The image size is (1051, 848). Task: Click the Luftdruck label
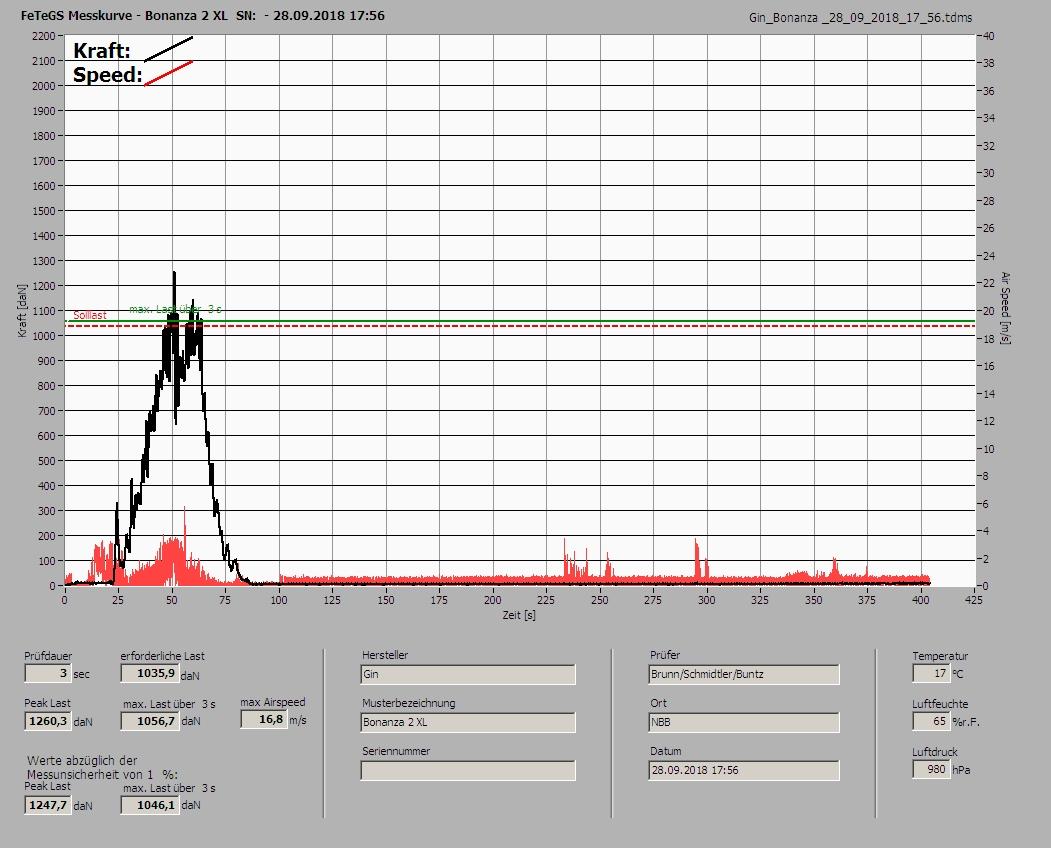click(935, 752)
